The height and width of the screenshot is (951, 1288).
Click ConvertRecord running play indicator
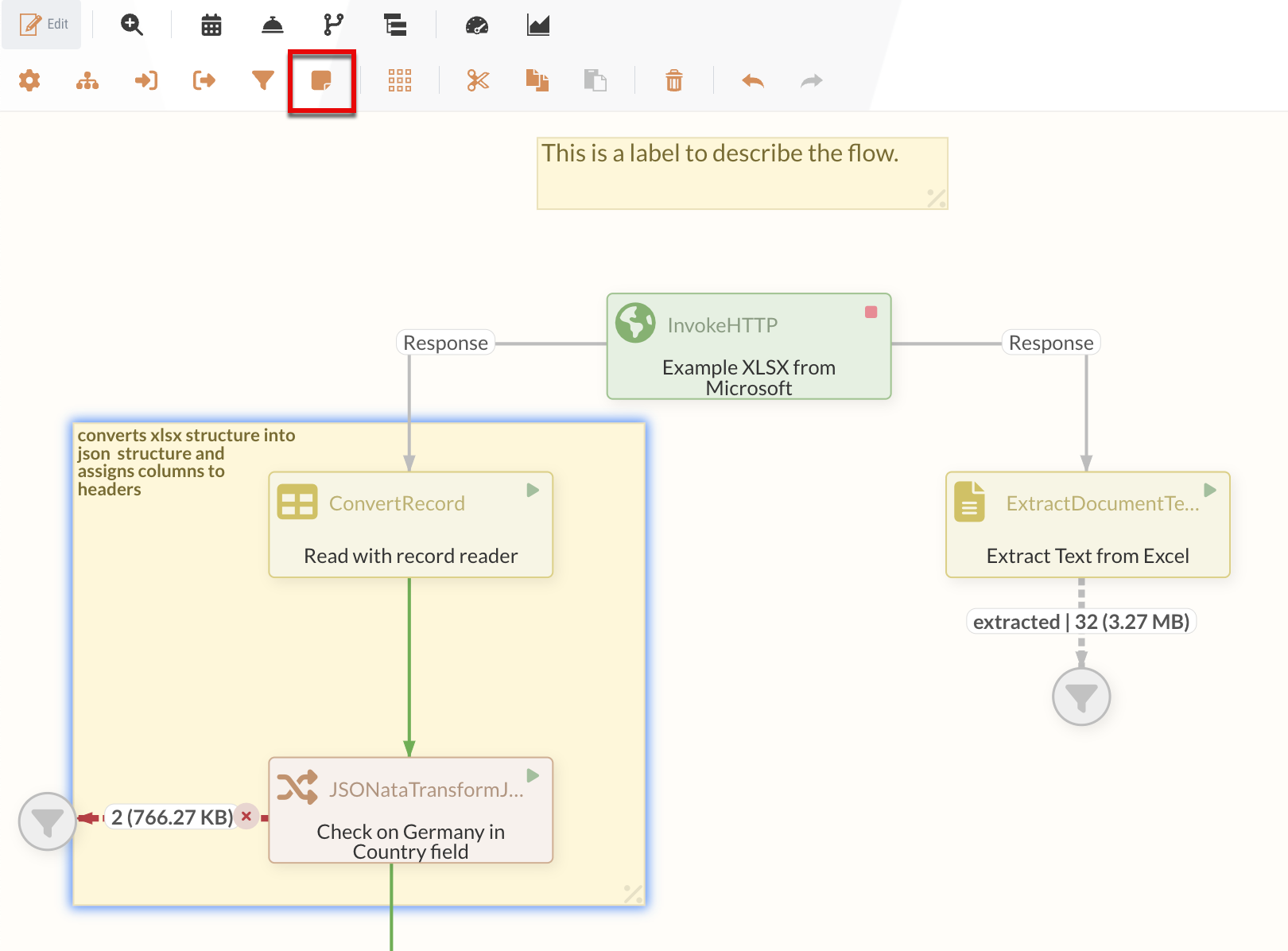(x=533, y=490)
